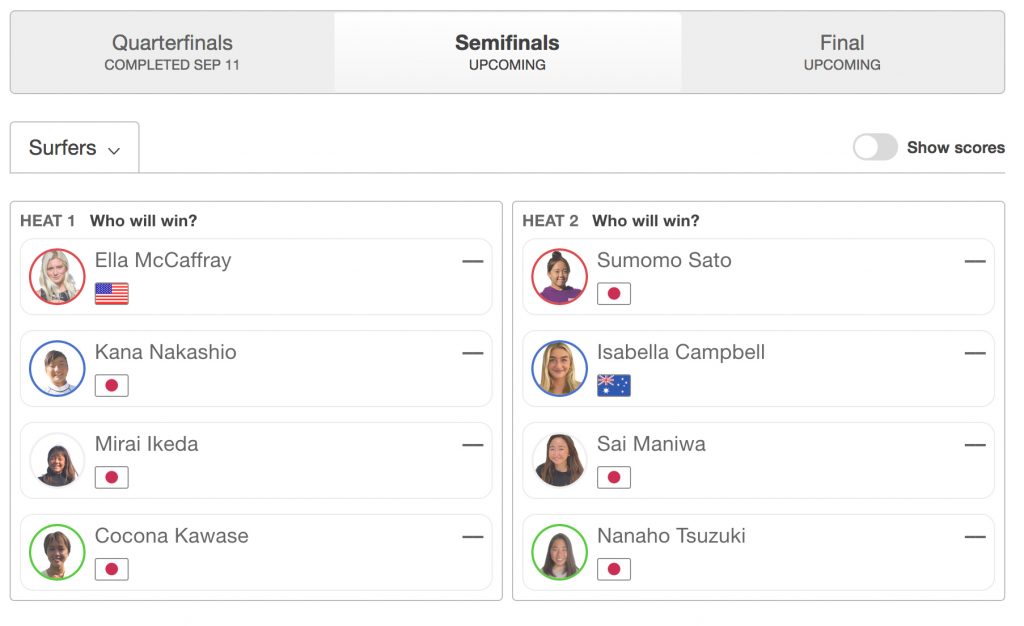
Task: Select the Semifinals tab
Action: click(x=507, y=52)
